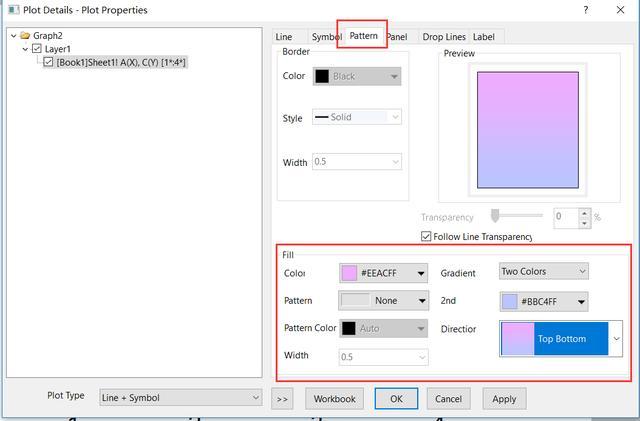Click the >> collapse panel button
The height and width of the screenshot is (421, 640).
tap(282, 399)
